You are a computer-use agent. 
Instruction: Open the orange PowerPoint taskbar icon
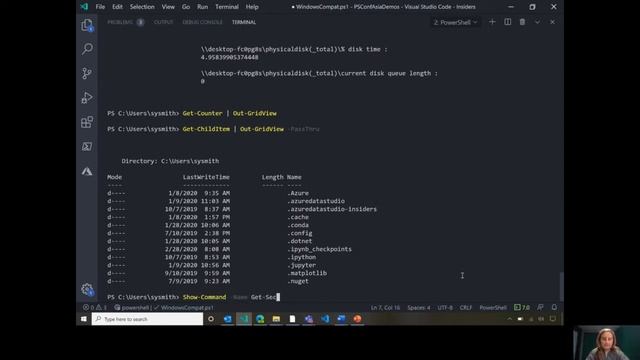pyautogui.click(x=358, y=319)
